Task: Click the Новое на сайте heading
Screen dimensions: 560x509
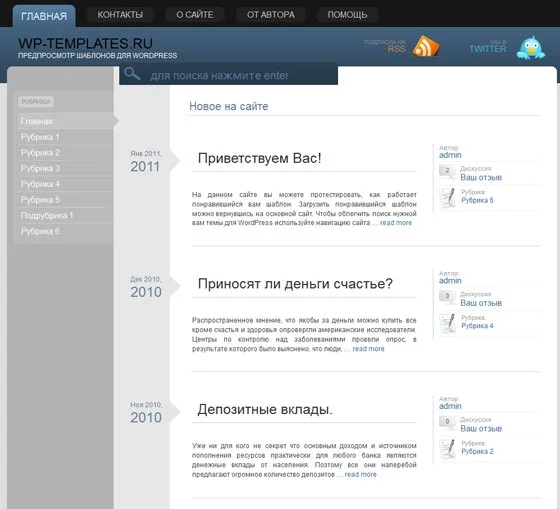Action: [229, 106]
